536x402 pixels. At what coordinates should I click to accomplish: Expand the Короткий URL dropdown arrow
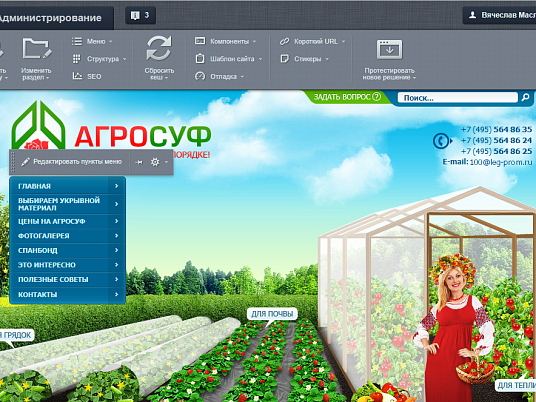pyautogui.click(x=344, y=41)
